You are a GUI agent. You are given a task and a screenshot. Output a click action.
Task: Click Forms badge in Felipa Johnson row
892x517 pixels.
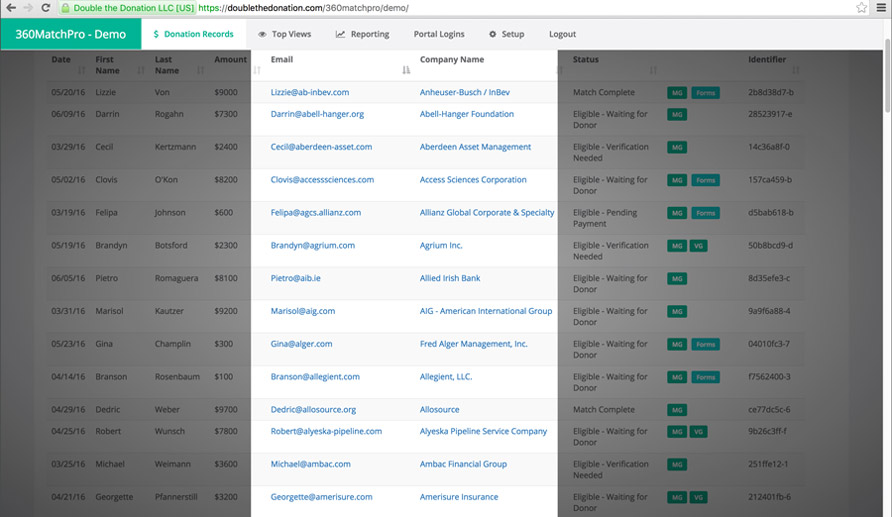705,213
